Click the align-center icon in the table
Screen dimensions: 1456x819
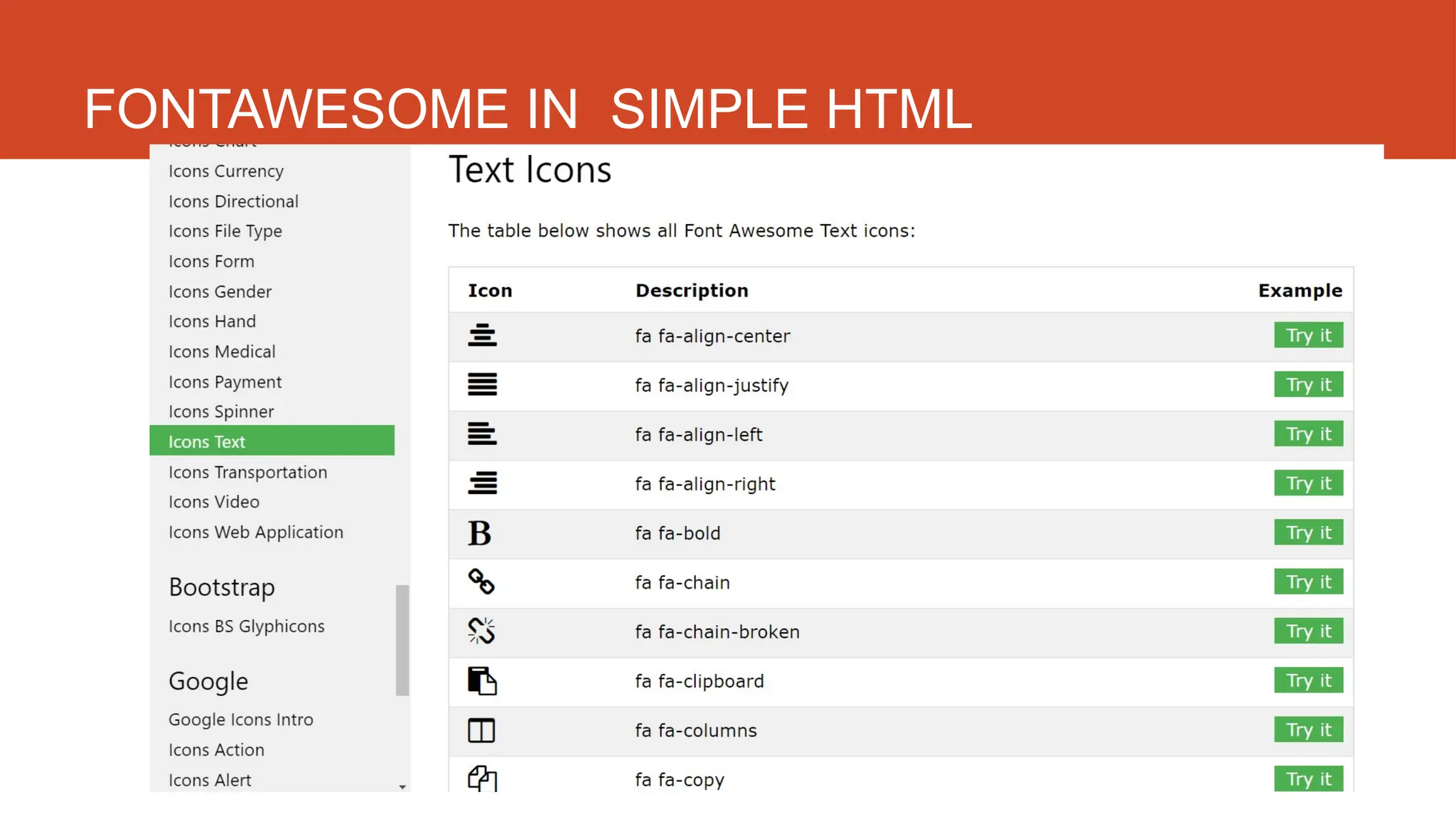click(482, 335)
